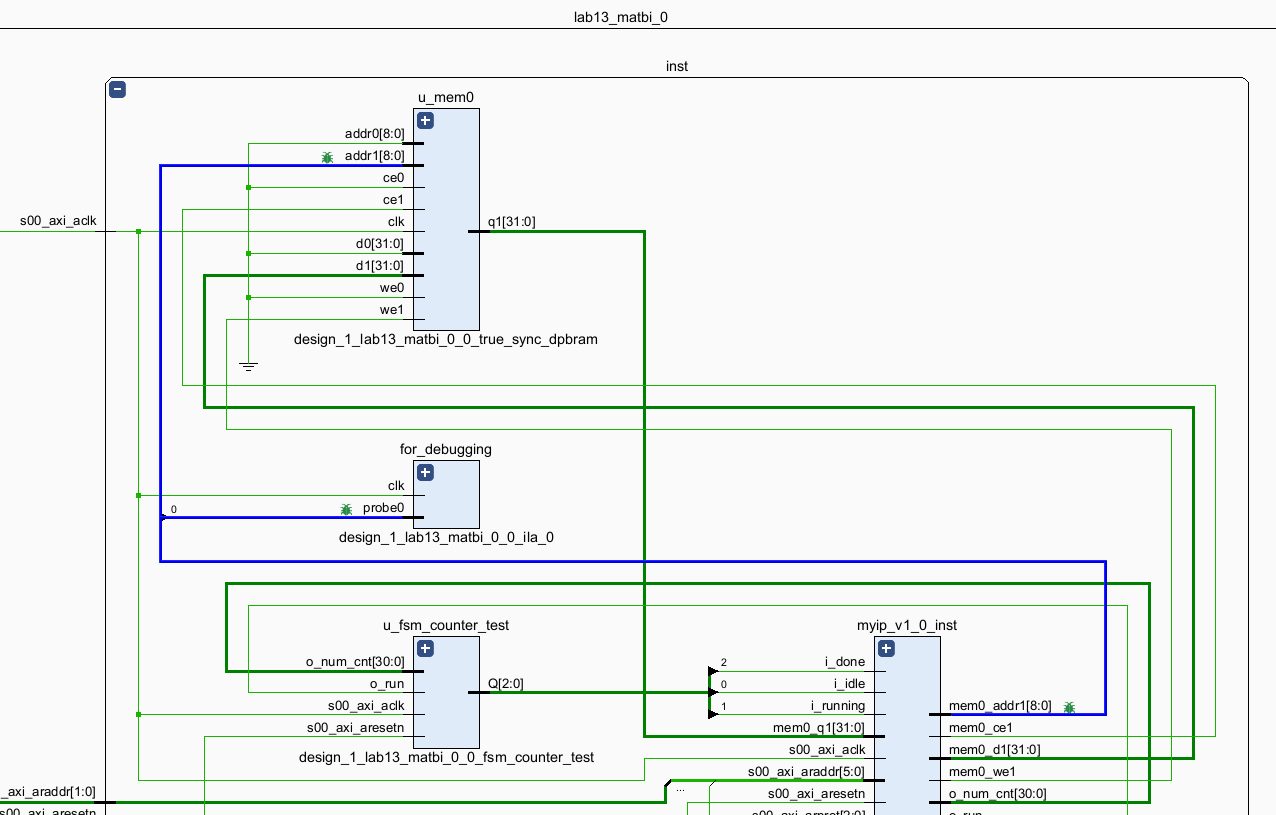Screen dimensions: 1276x815
Task: Click the inst hierarchy label
Action: (677, 66)
